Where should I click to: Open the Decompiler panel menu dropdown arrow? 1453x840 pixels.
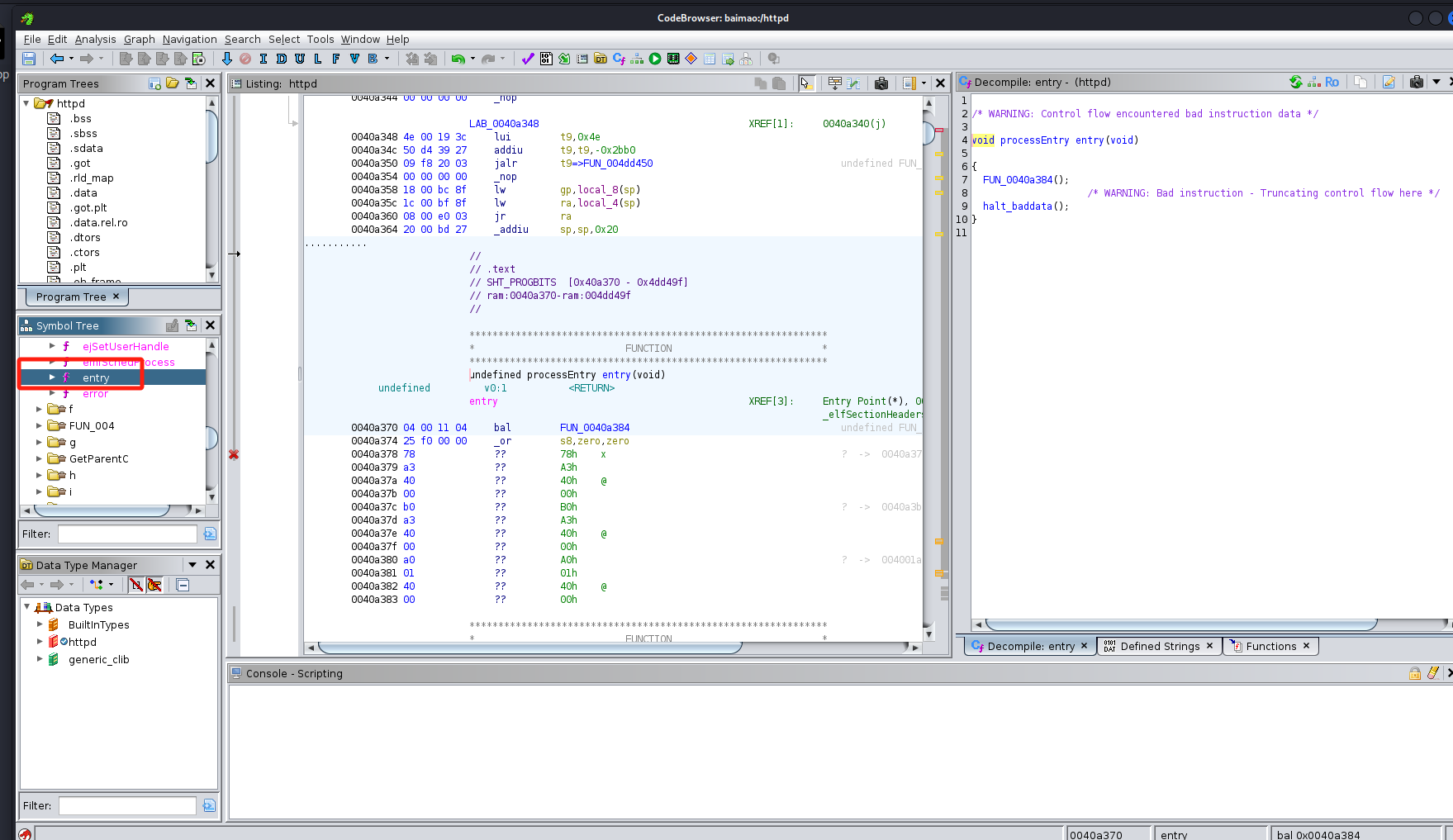1436,82
